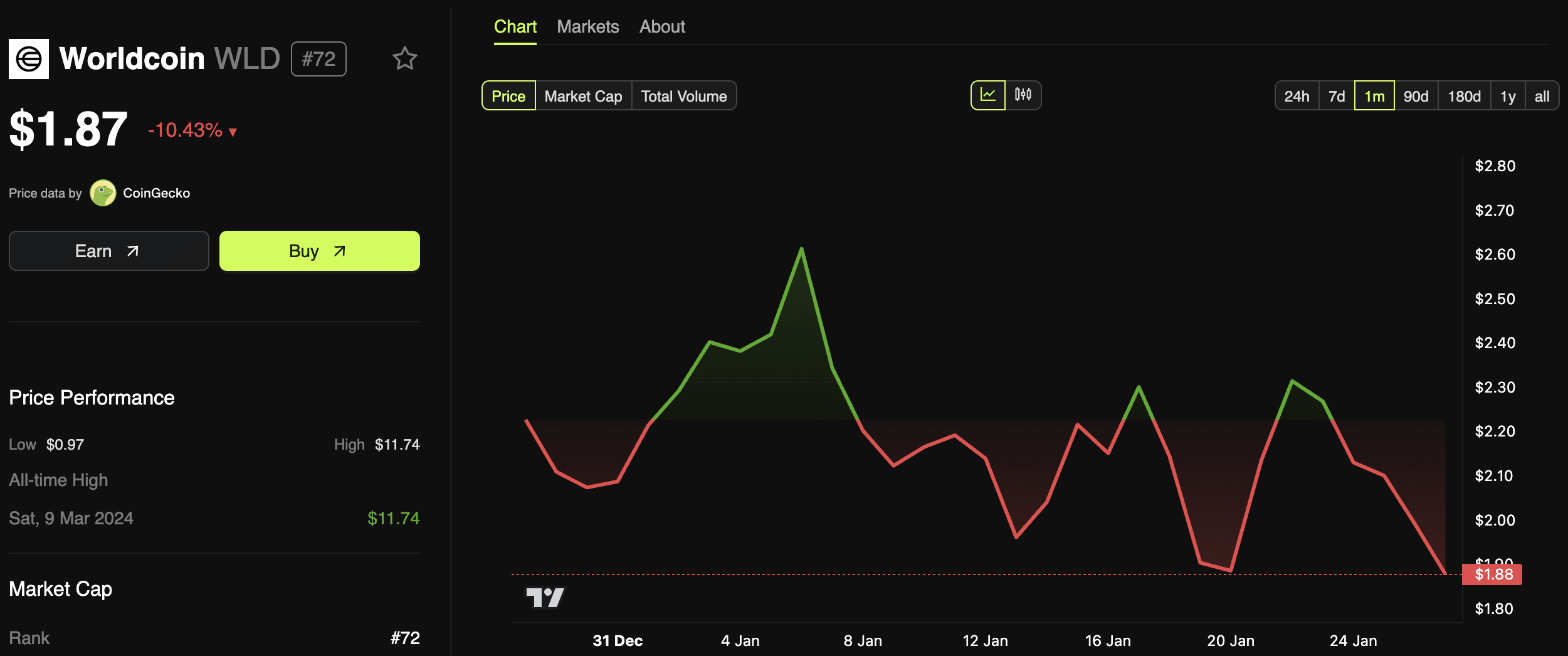Click the Low $0.97 value

(65, 445)
